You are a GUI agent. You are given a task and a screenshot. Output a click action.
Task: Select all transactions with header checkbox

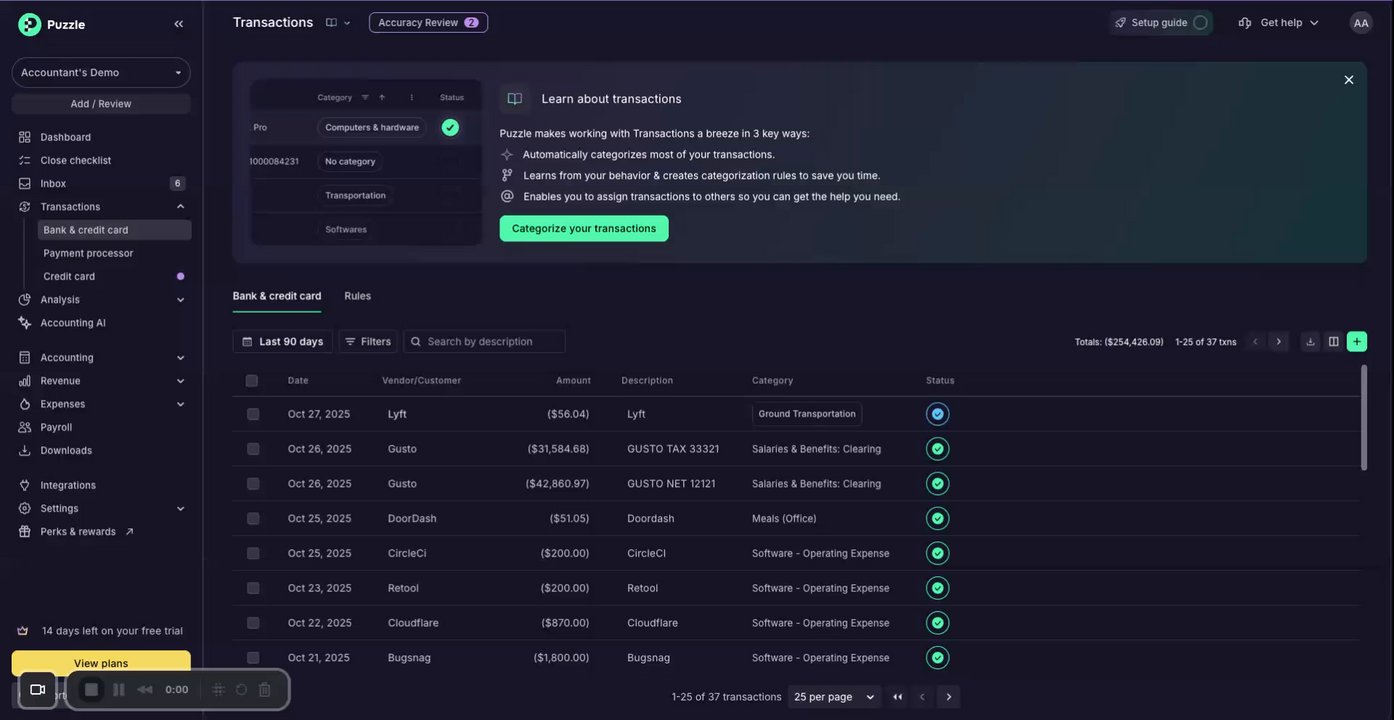point(252,381)
